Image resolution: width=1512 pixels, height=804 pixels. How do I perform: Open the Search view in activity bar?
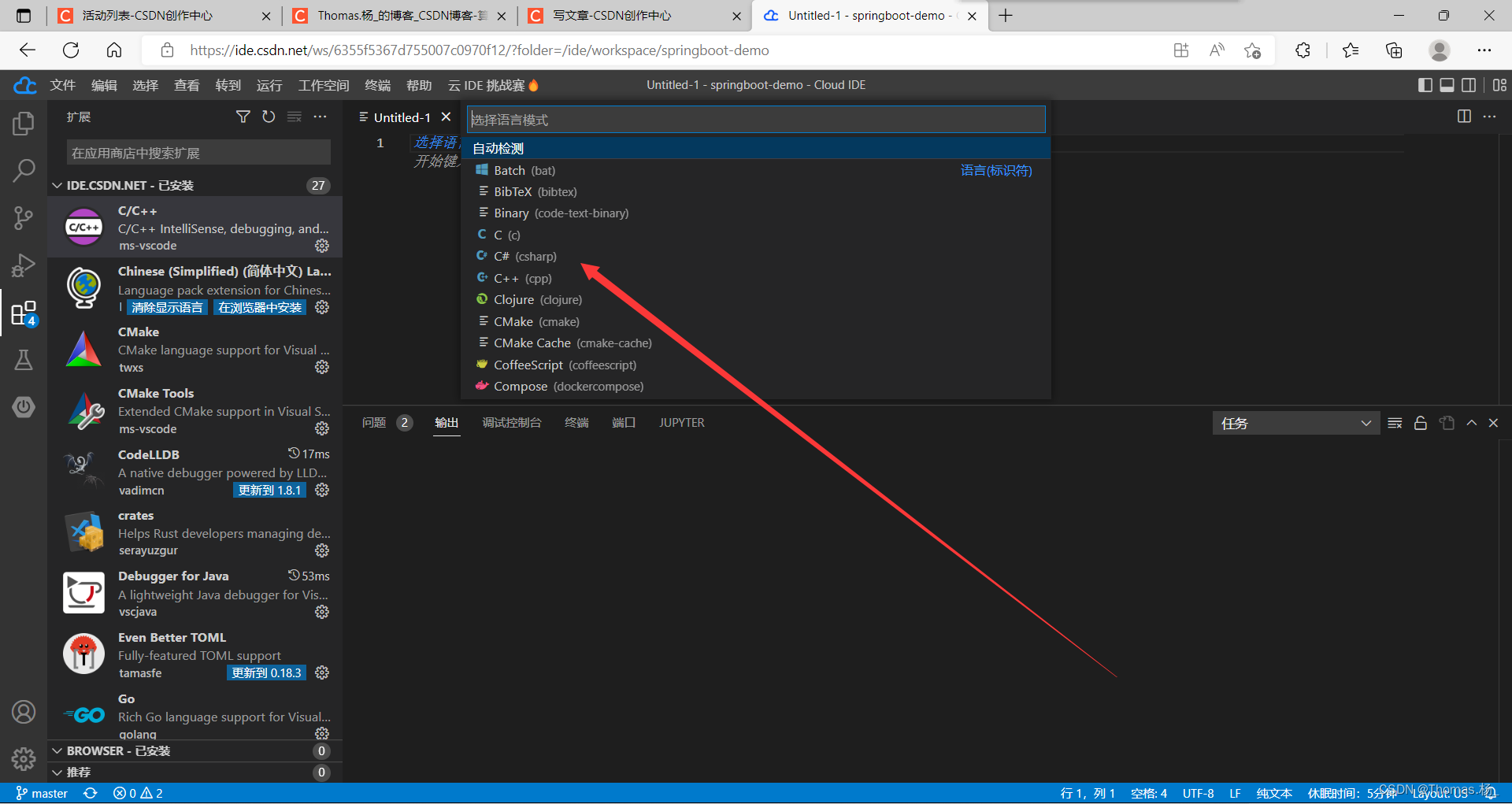tap(24, 170)
